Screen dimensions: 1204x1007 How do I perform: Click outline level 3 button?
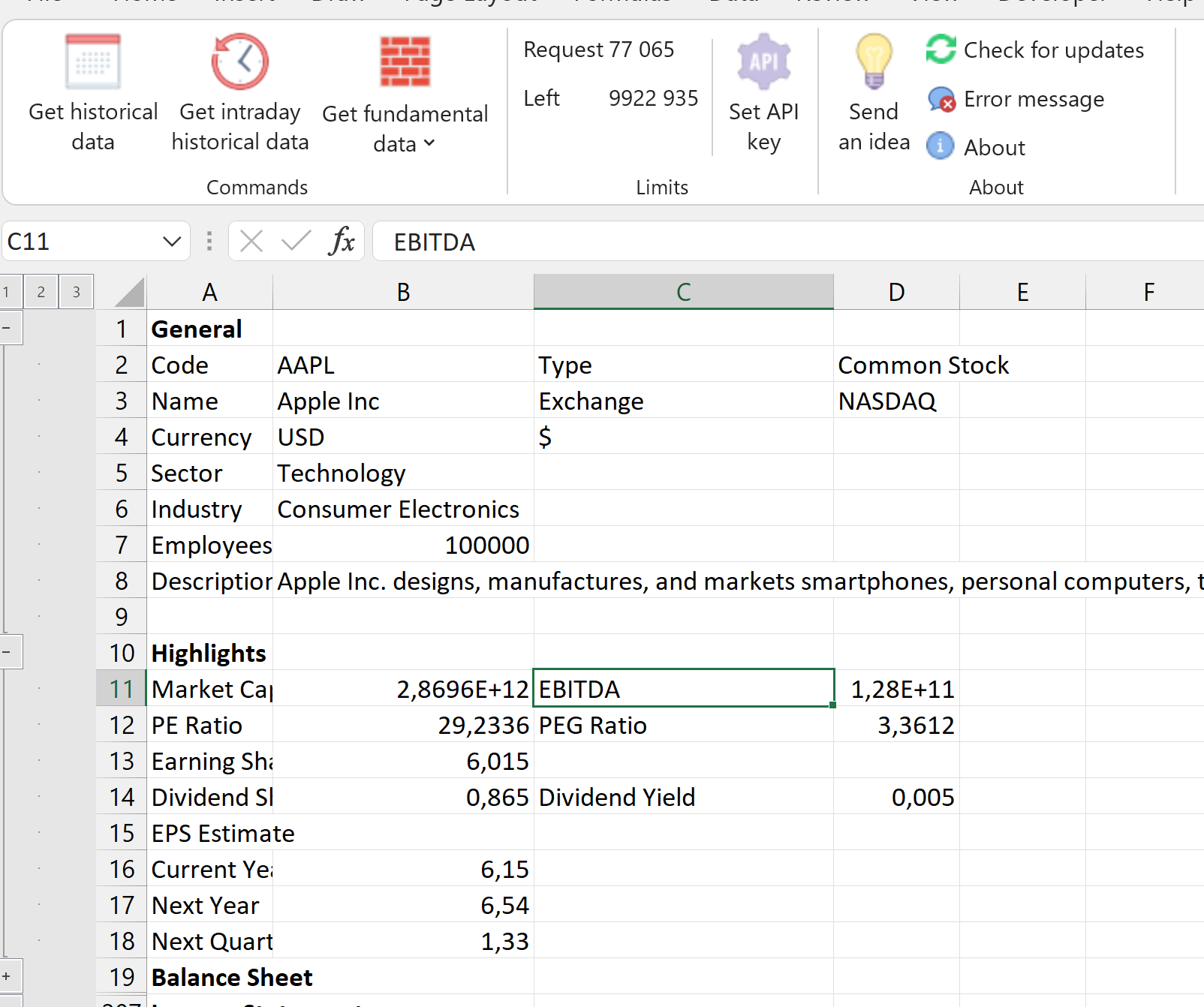pyautogui.click(x=76, y=292)
